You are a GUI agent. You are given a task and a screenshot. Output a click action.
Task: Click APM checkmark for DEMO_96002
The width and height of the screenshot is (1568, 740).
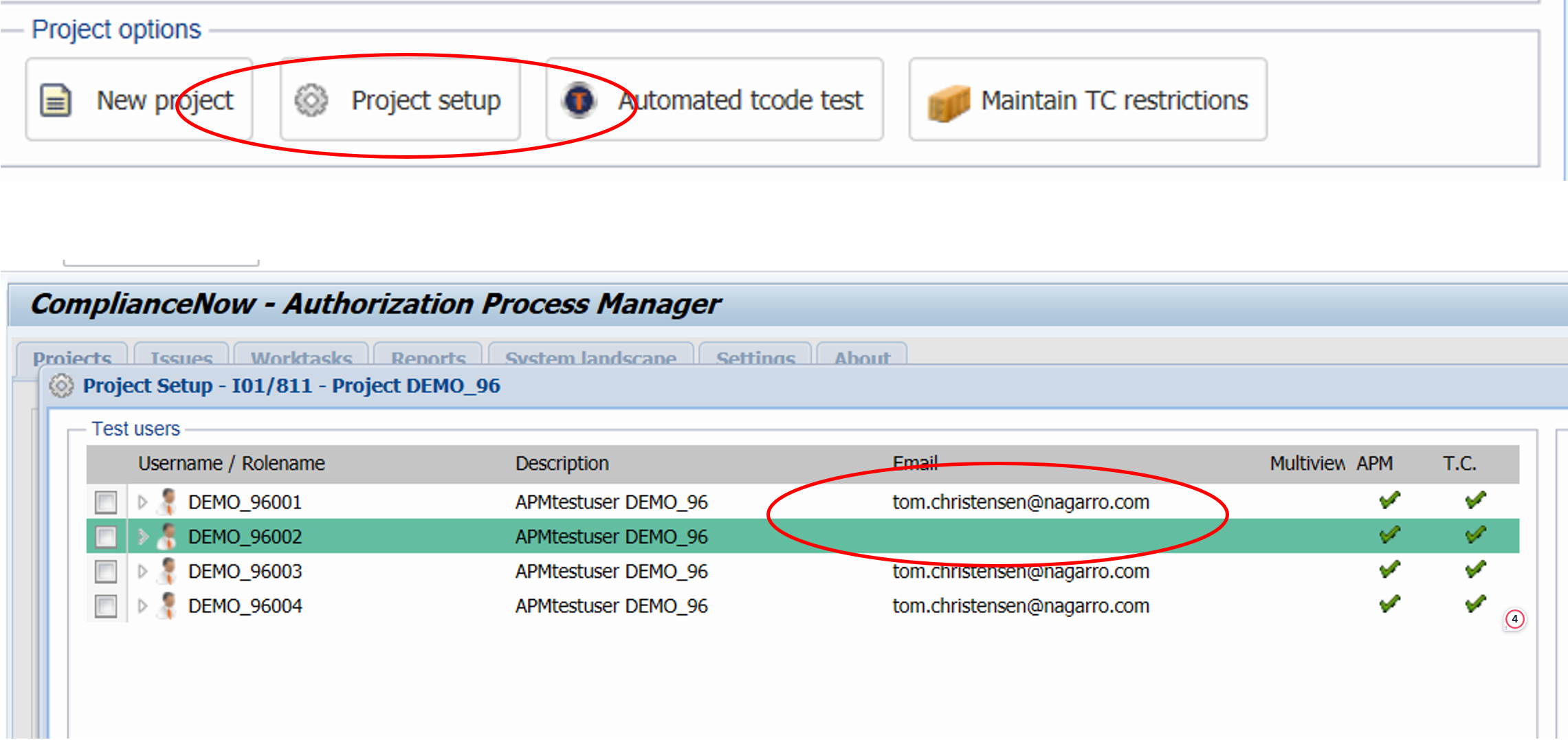point(1389,535)
